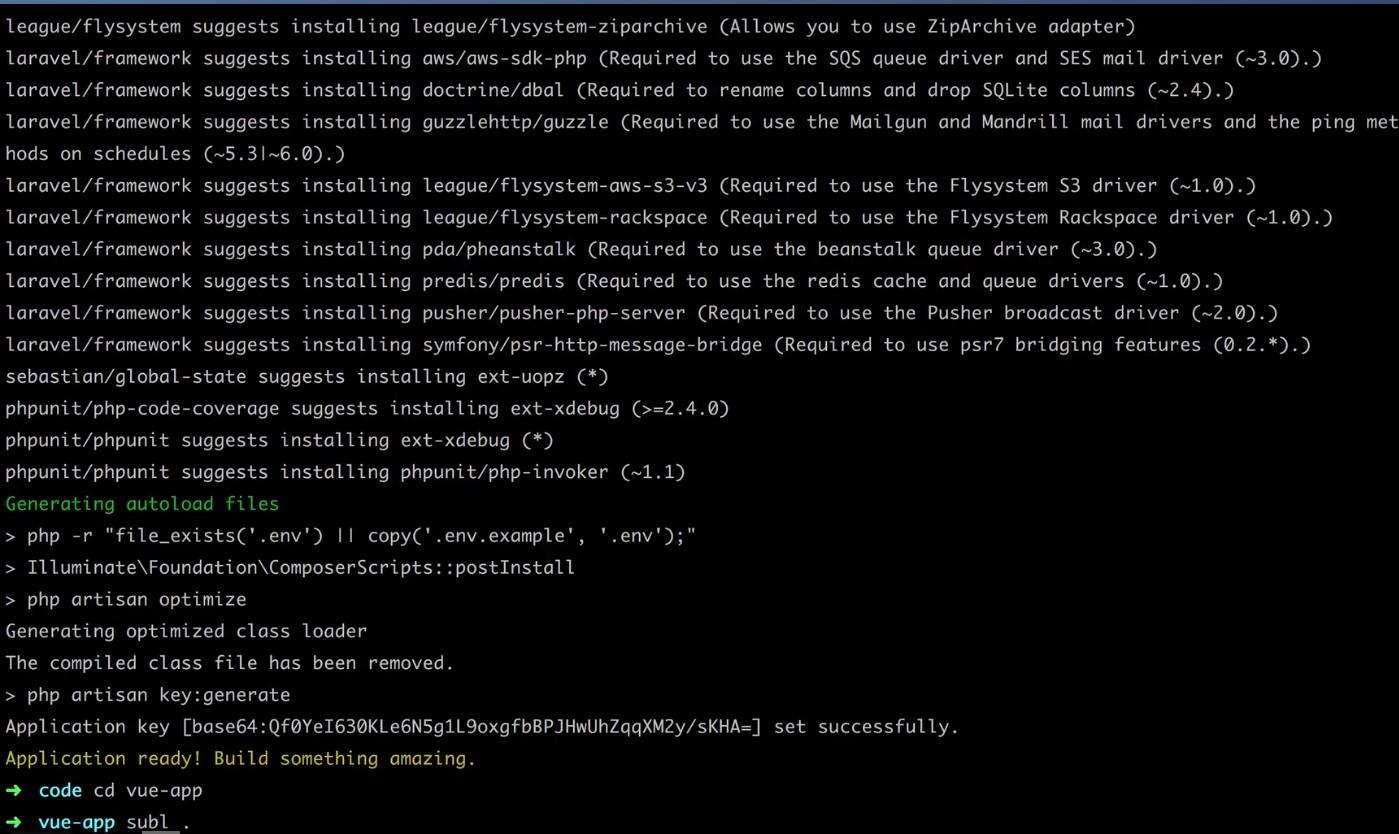This screenshot has height=834, width=1399.
Task: Click 'The compiled class file has been removed.'
Action: point(229,663)
